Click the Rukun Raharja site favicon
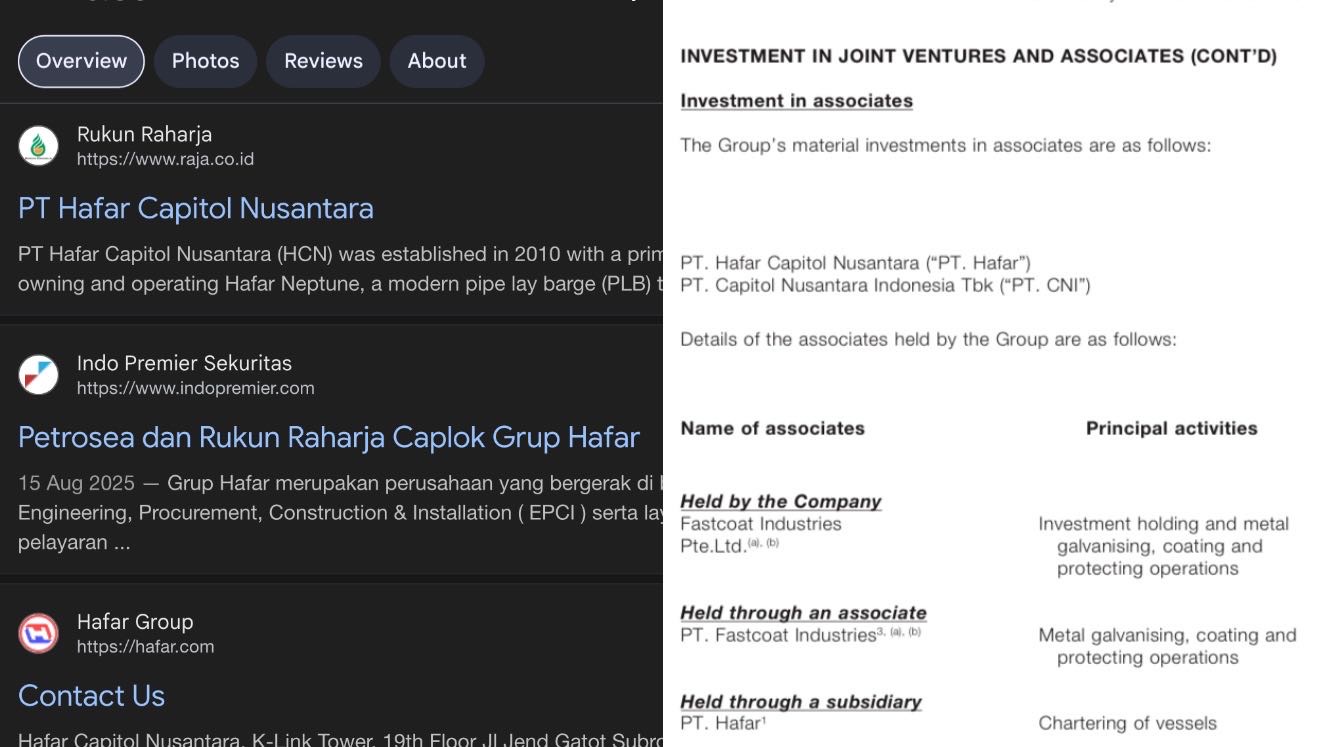 tap(38, 146)
